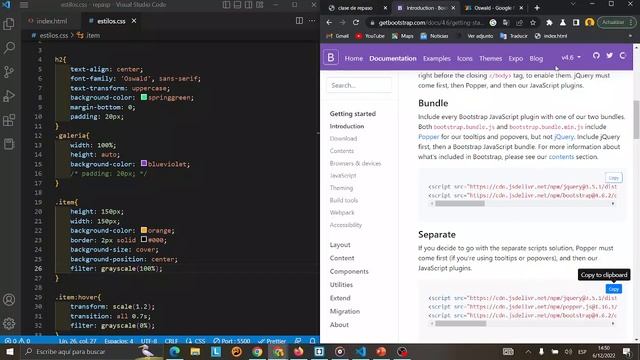Image resolution: width=640 pixels, height=360 pixels.
Task: Click the Twitter icon in the Bootstrap navbar
Action: pyautogui.click(x=609, y=56)
